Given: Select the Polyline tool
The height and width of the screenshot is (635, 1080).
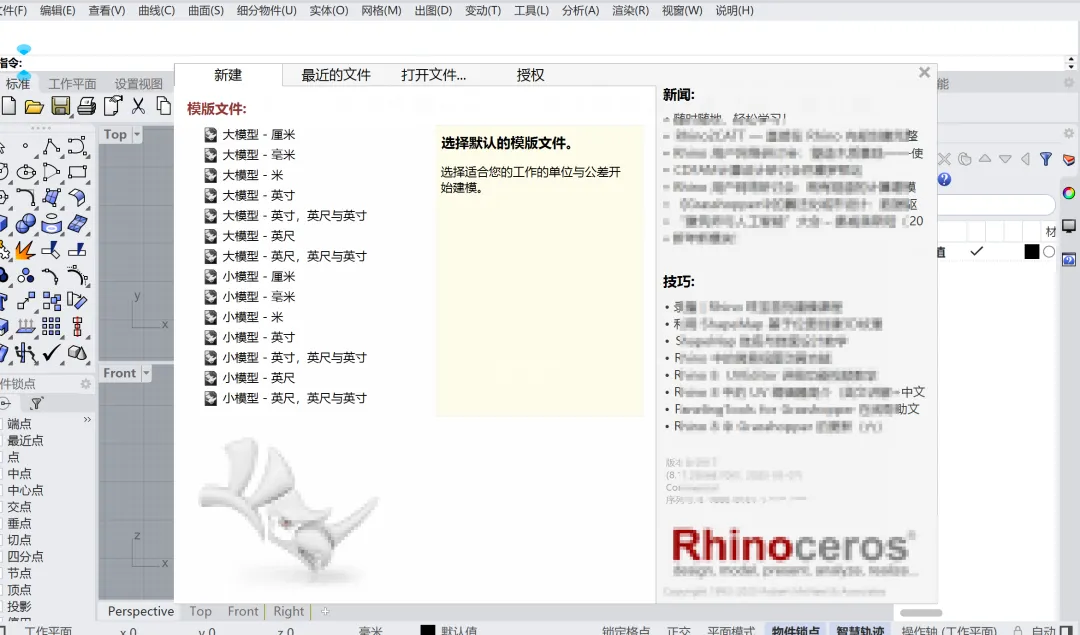Looking at the screenshot, I should tap(51, 146).
